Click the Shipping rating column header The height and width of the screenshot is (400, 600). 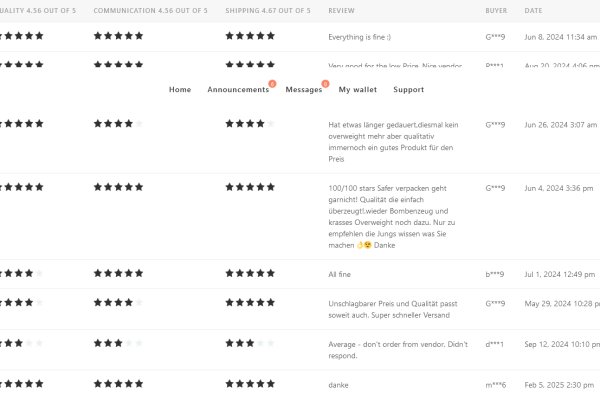(x=268, y=10)
